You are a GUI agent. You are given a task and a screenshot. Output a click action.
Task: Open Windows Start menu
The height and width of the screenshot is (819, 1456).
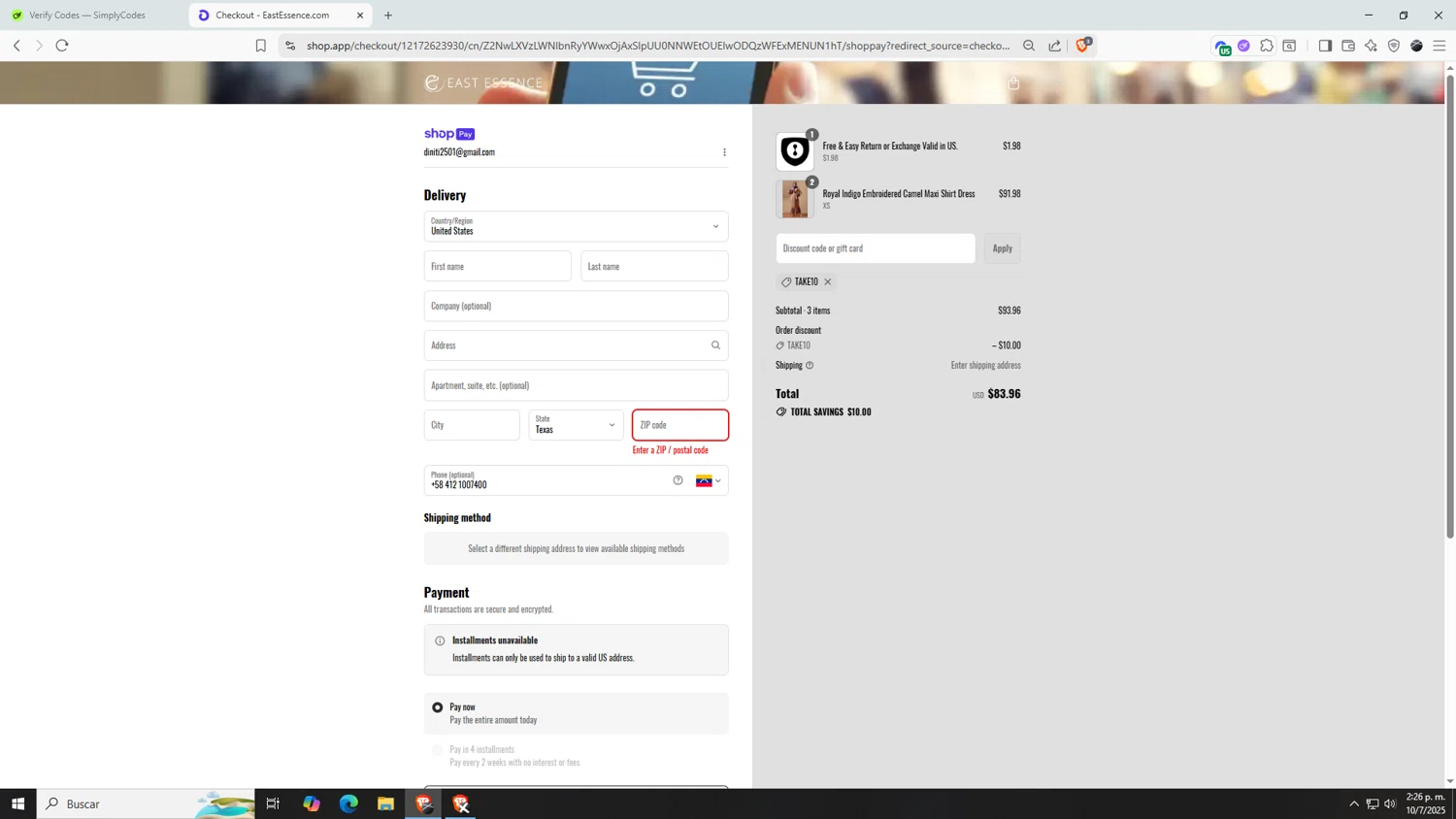[17, 803]
